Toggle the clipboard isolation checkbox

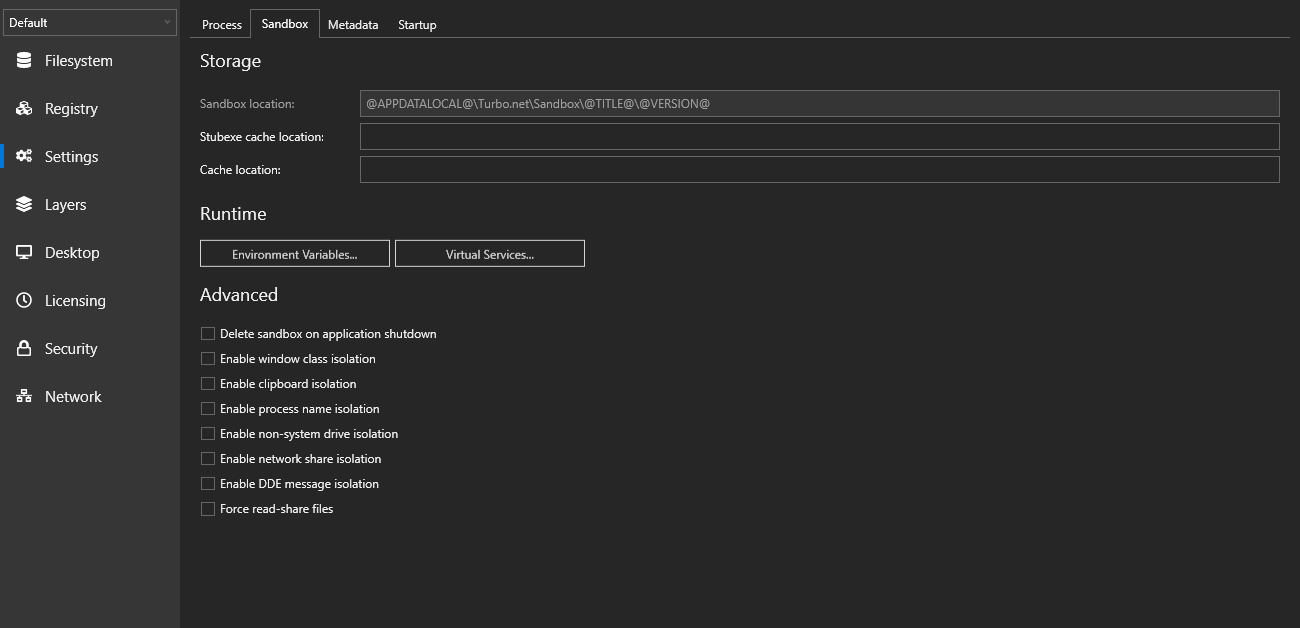tap(208, 384)
